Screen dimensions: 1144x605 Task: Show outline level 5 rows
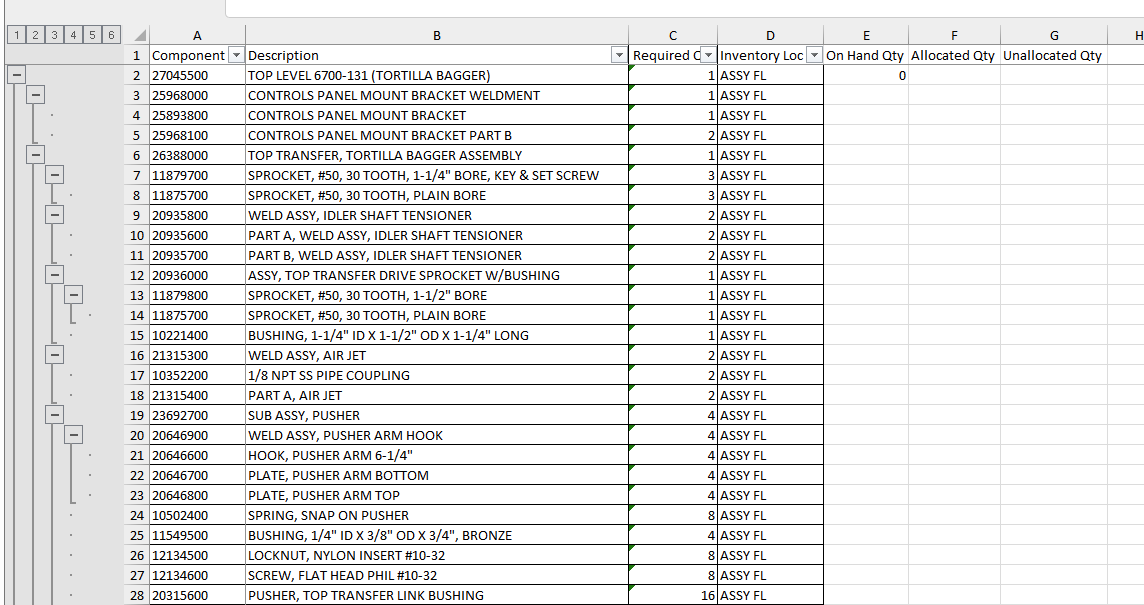tap(92, 35)
